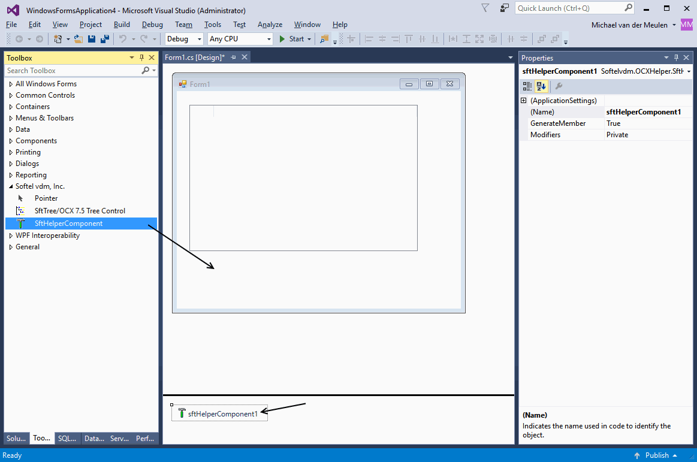This screenshot has width=697, height=462.
Task: Click the Save All icon
Action: (x=105, y=39)
